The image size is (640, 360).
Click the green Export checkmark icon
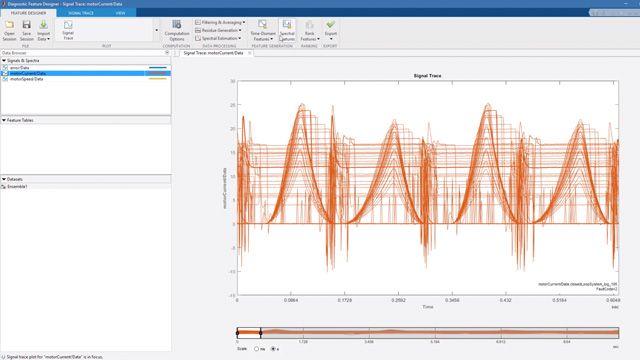pyautogui.click(x=331, y=24)
